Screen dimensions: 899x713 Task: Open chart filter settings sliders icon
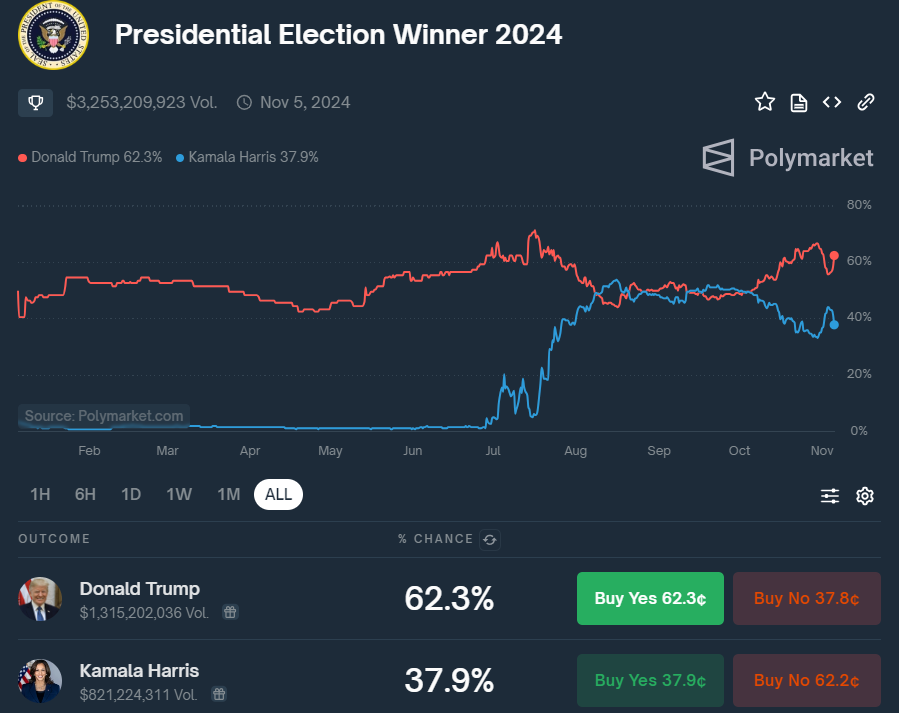[829, 495]
